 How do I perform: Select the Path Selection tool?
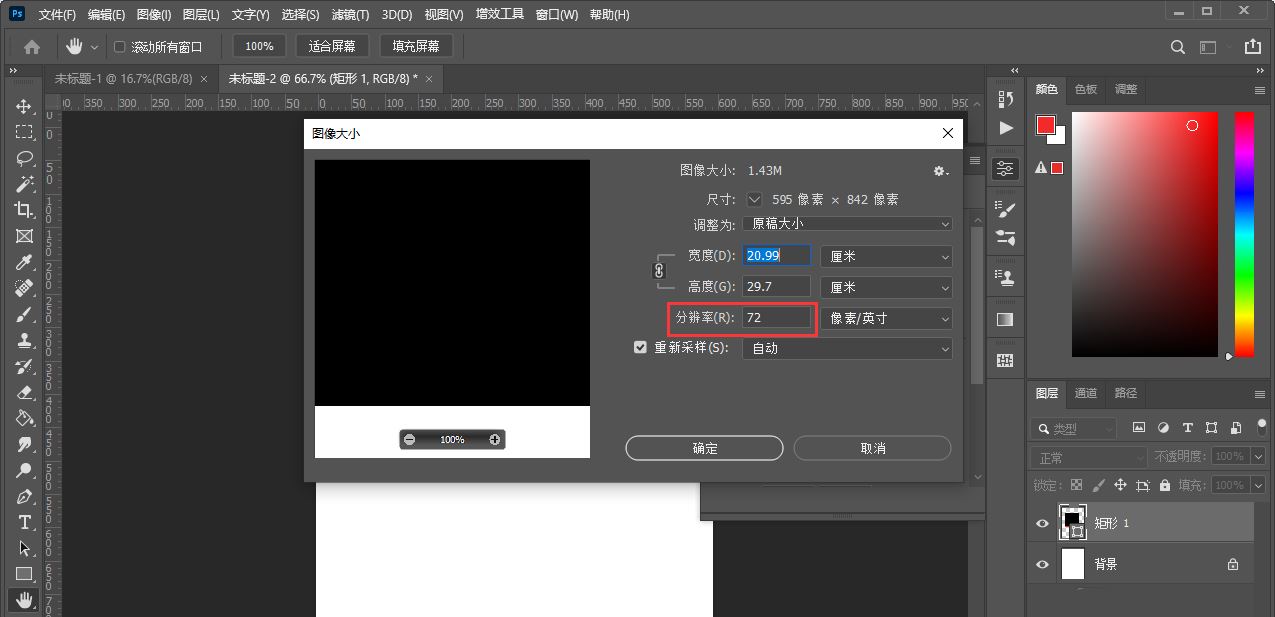click(24, 548)
